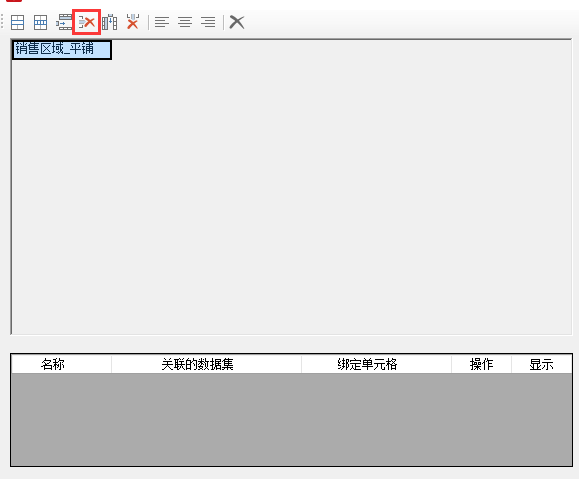The width and height of the screenshot is (579, 479).
Task: Click the insert column toolbar icon
Action: (110, 22)
